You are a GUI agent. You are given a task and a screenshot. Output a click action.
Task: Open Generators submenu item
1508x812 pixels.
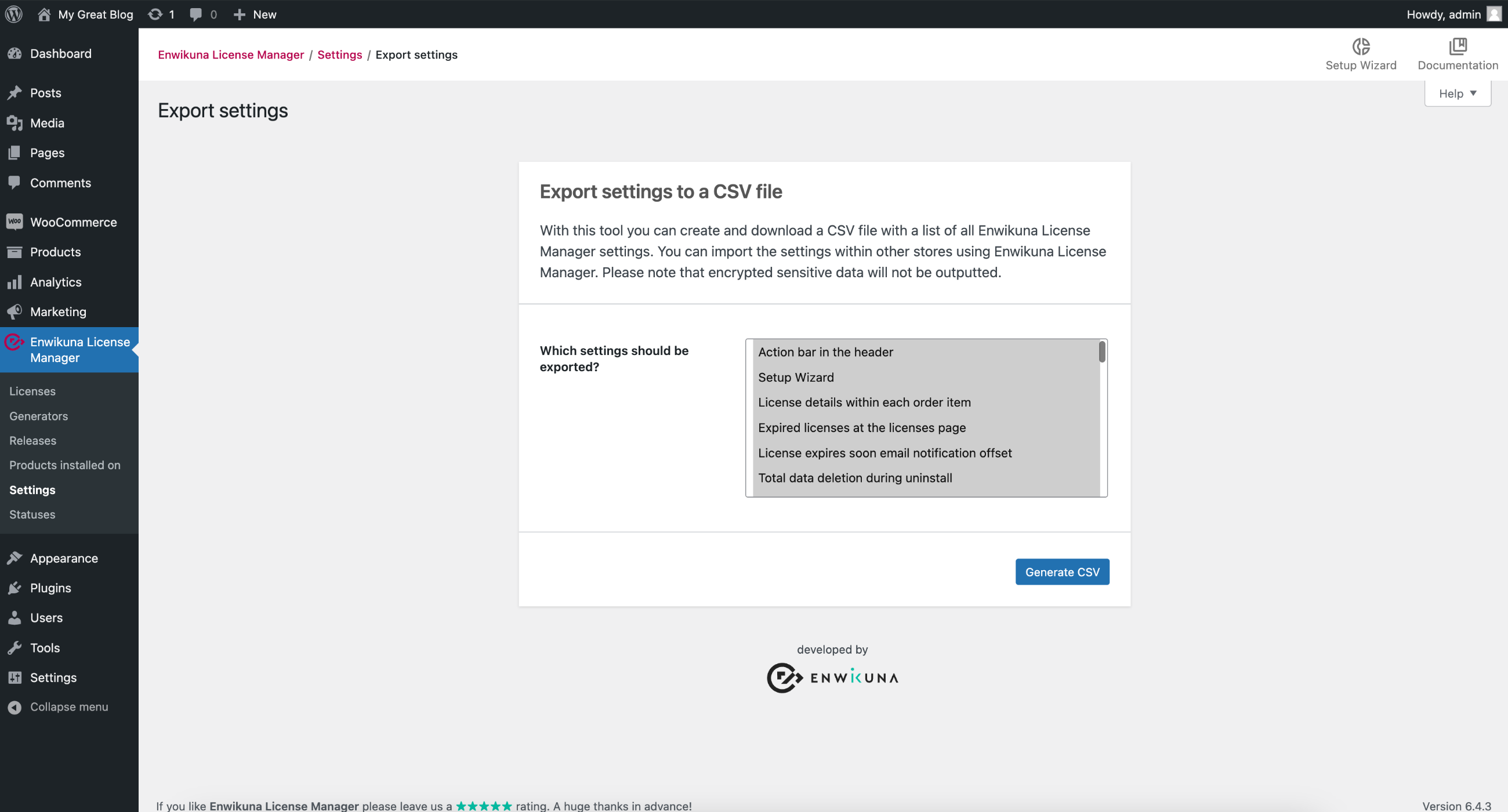click(39, 416)
